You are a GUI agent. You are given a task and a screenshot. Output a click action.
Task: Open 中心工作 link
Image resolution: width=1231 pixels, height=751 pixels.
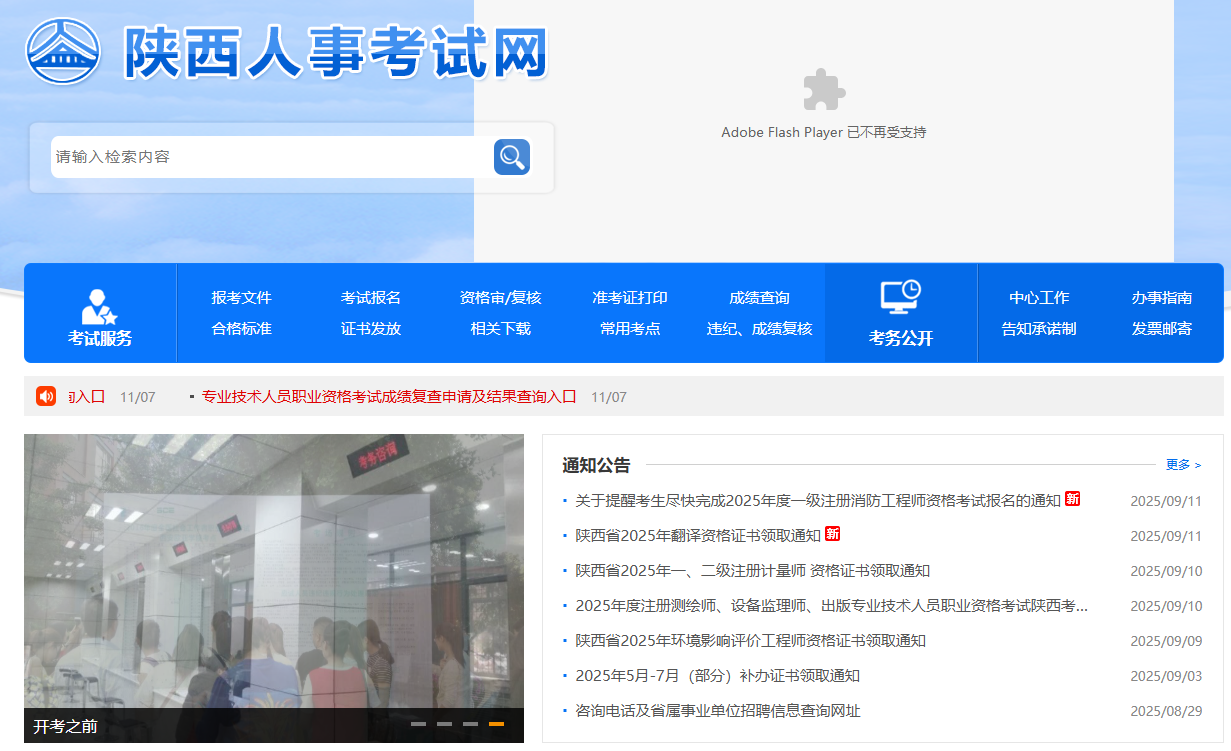coord(1039,298)
